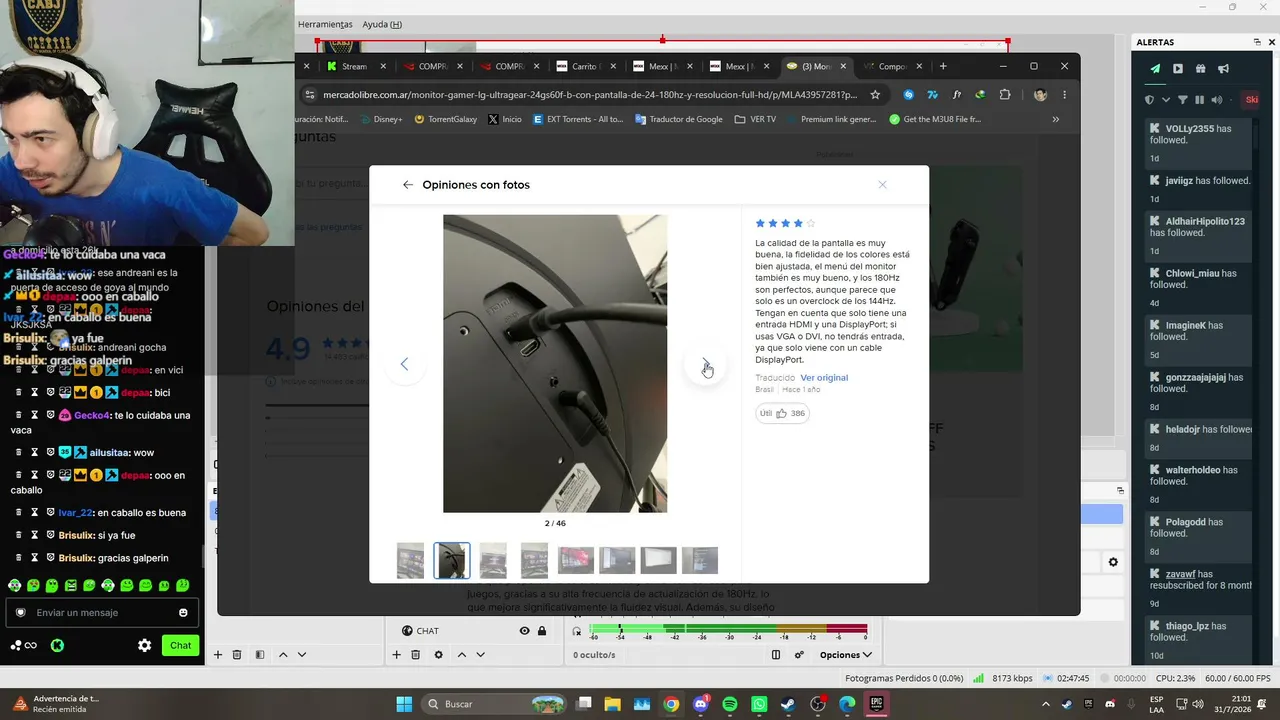Expand the hidden bookmarks chevron
The width and height of the screenshot is (1280, 720).
click(1056, 119)
